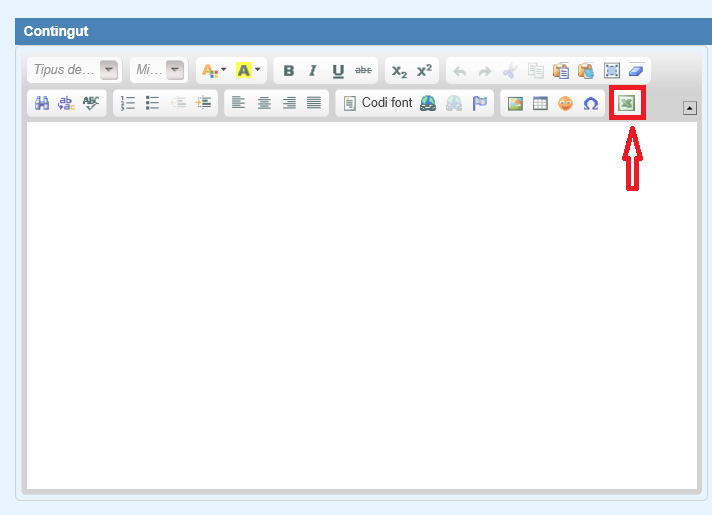Toggle bold formatting
The width and height of the screenshot is (712, 515).
[289, 71]
